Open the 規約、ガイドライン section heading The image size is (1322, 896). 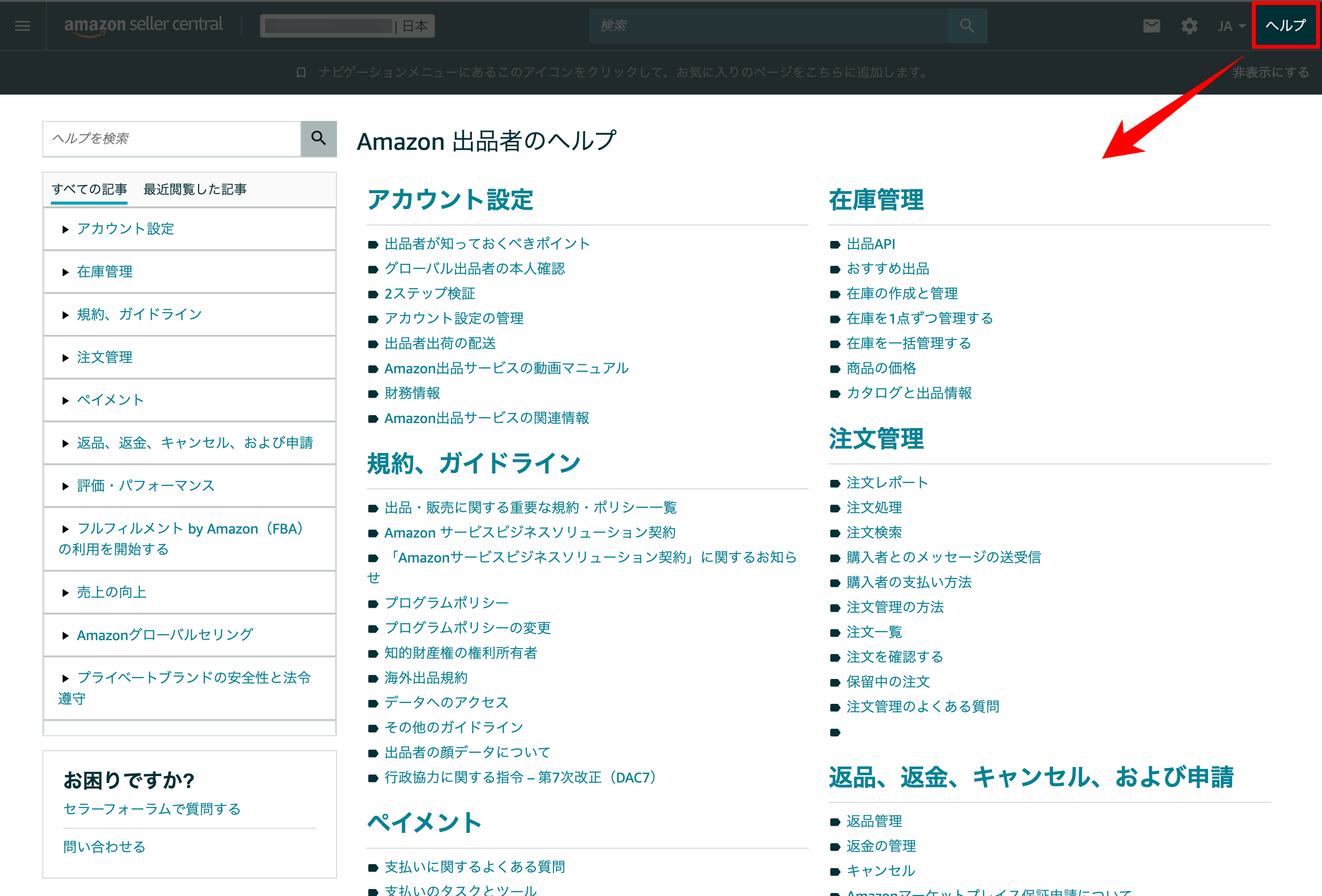[474, 463]
